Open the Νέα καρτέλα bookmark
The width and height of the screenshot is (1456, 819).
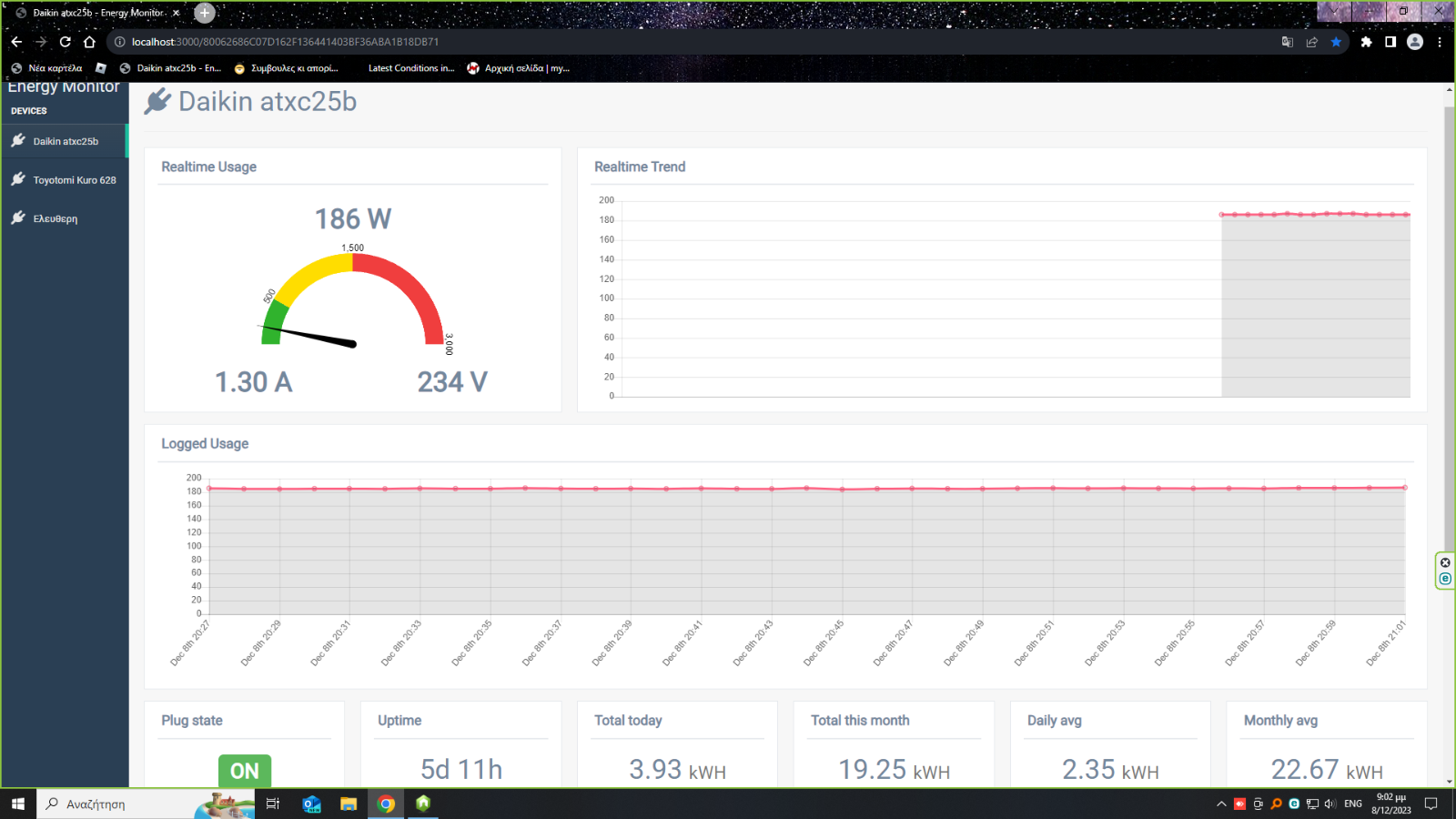click(47, 68)
